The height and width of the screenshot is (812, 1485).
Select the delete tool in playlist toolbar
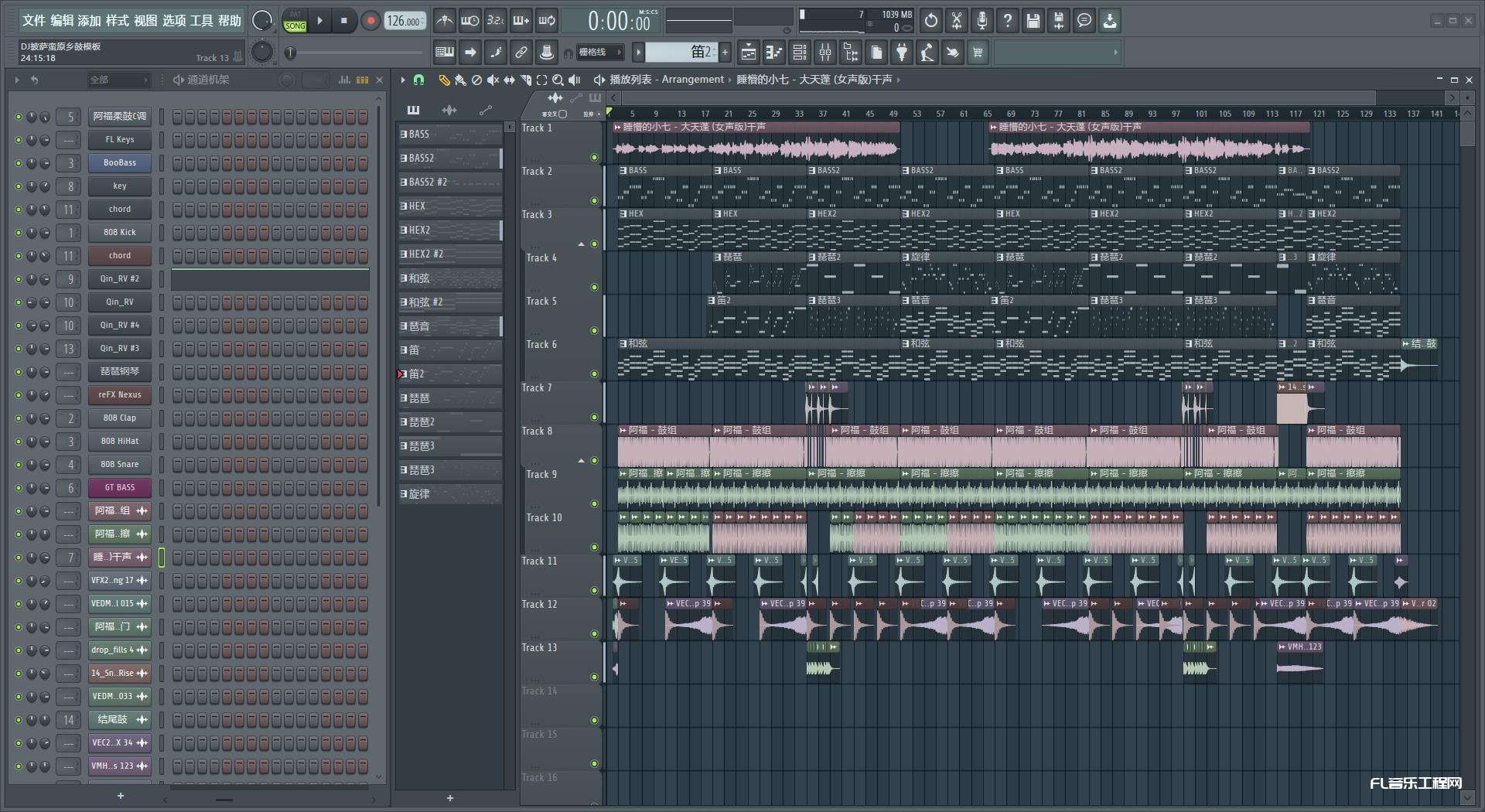[x=476, y=80]
